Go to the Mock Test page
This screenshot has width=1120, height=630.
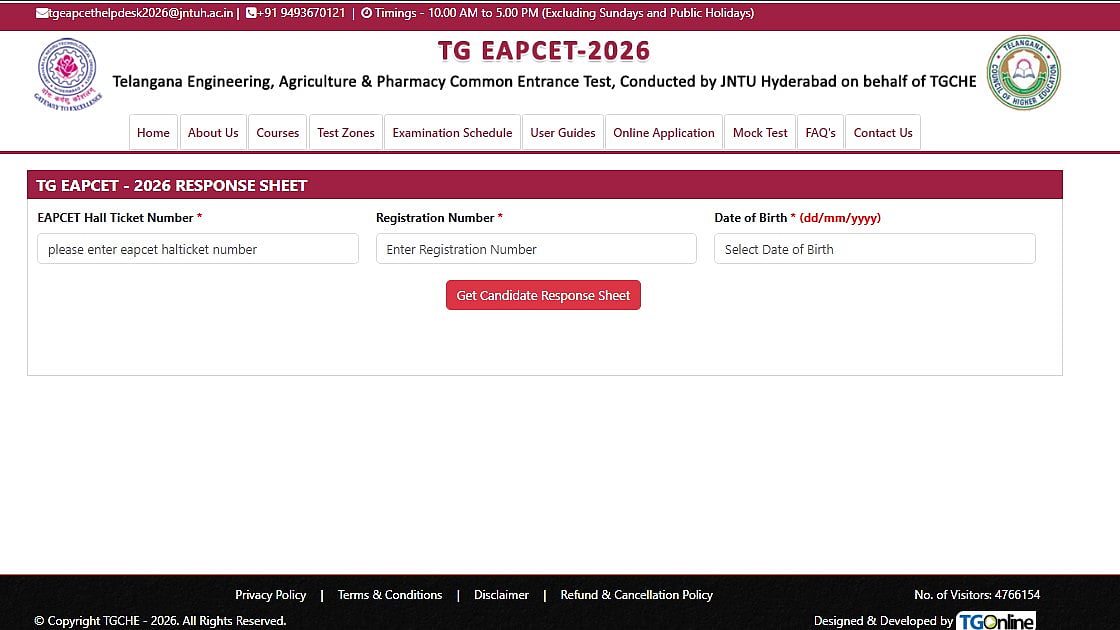coord(760,133)
